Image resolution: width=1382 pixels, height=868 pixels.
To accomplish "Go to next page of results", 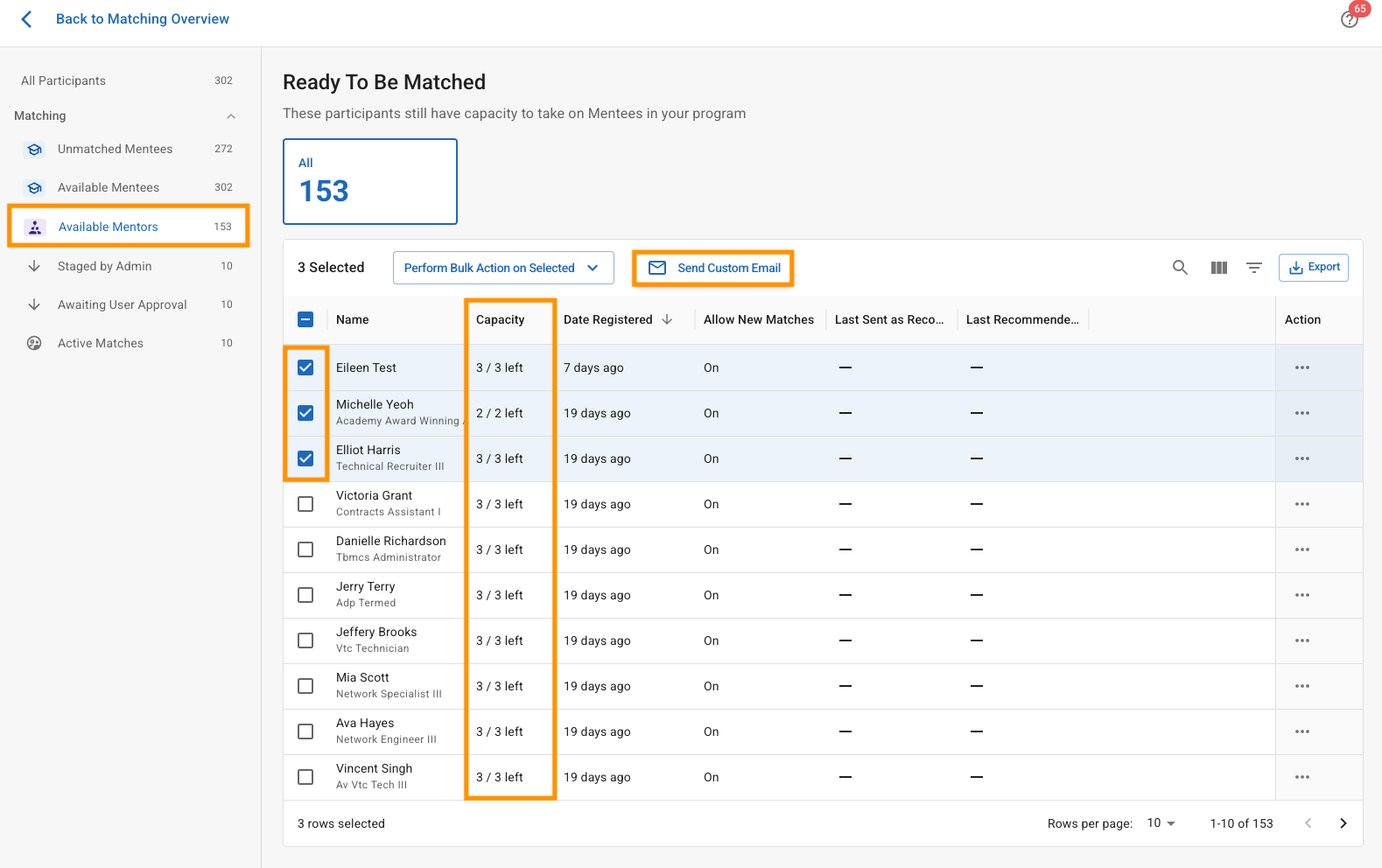I will coord(1343,823).
